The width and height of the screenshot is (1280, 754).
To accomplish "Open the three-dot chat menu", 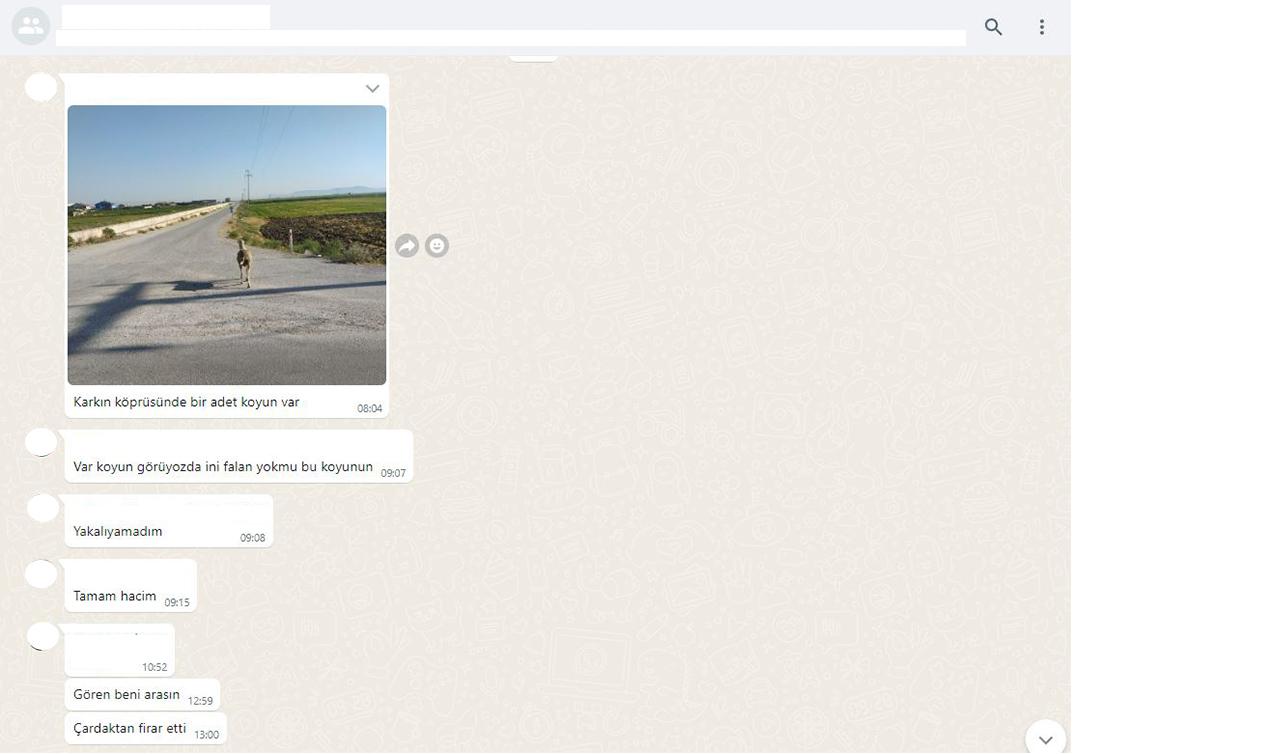I will point(1041,27).
